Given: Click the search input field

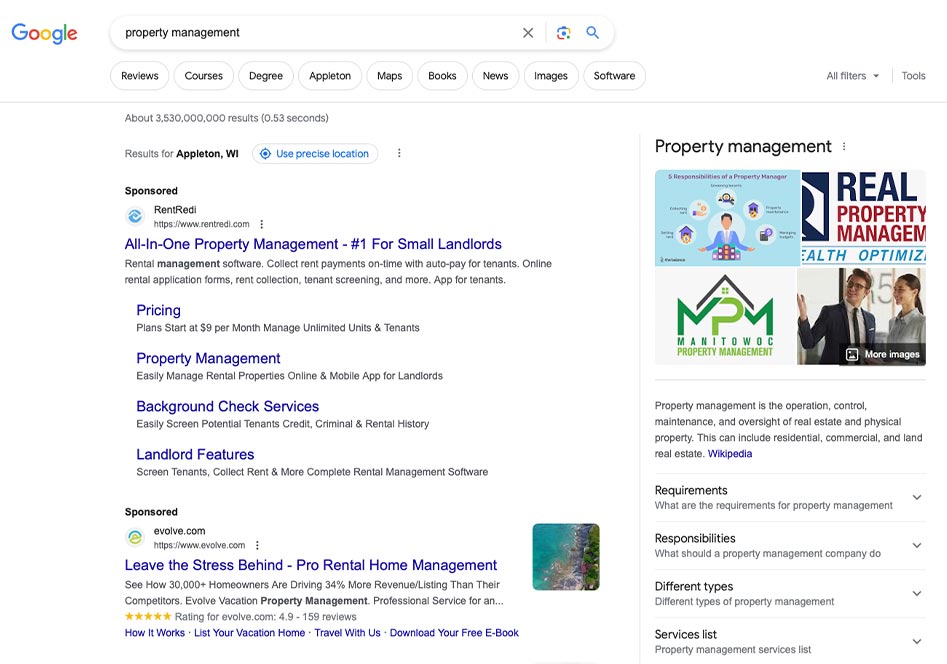Looking at the screenshot, I should pyautogui.click(x=317, y=33).
